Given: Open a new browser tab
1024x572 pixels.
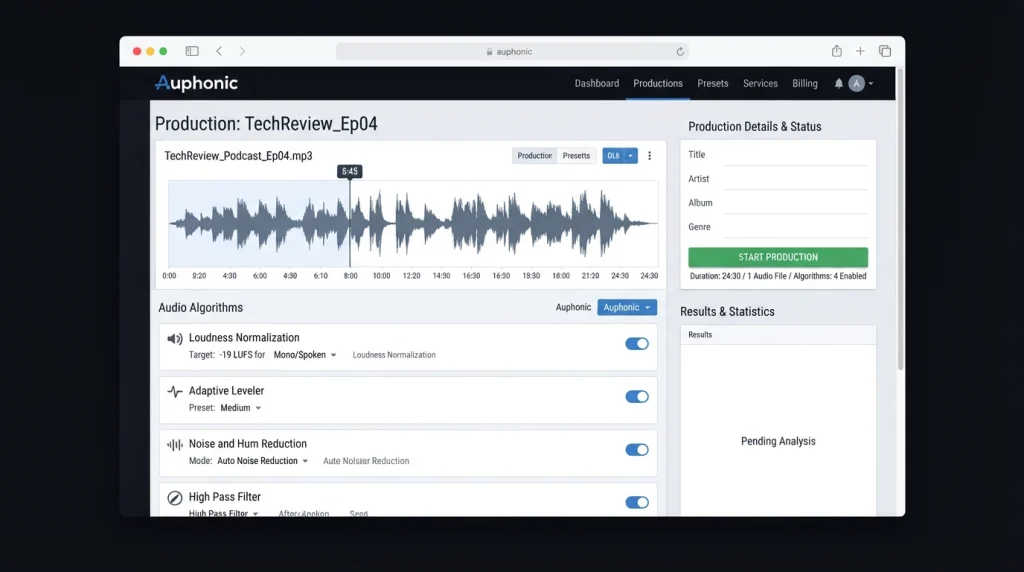Looking at the screenshot, I should click(x=860, y=51).
